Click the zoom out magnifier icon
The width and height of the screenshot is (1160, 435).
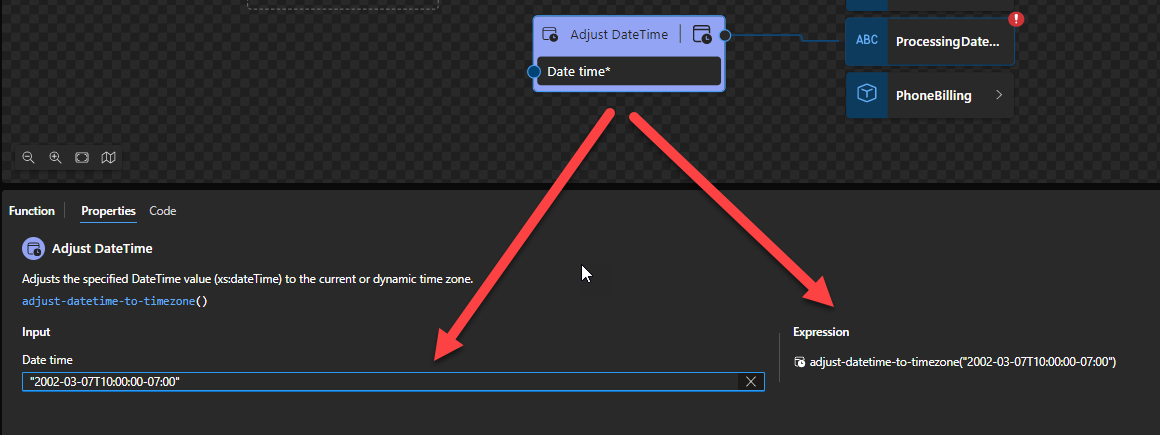(x=29, y=158)
